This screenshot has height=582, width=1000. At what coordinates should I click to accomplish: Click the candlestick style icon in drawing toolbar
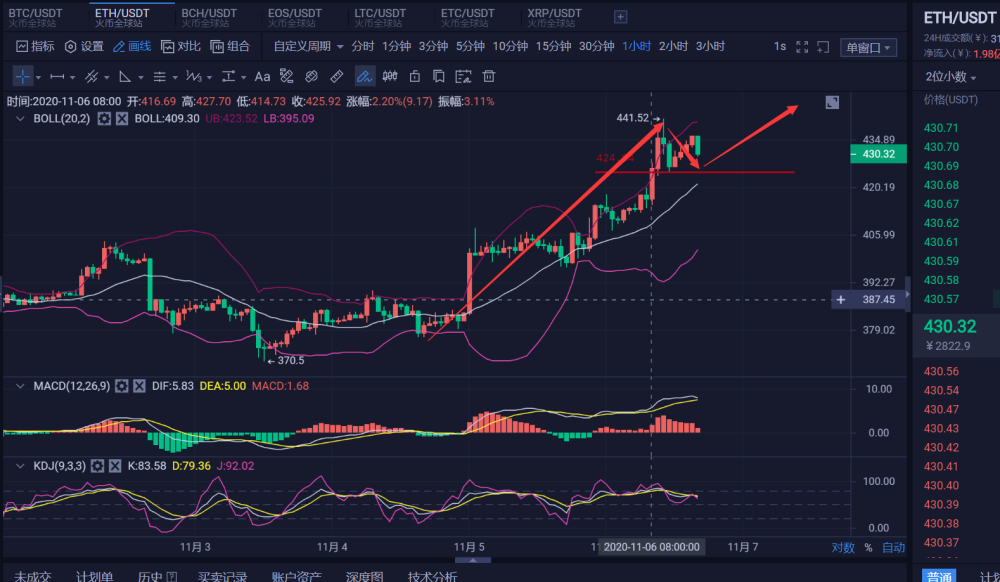390,76
